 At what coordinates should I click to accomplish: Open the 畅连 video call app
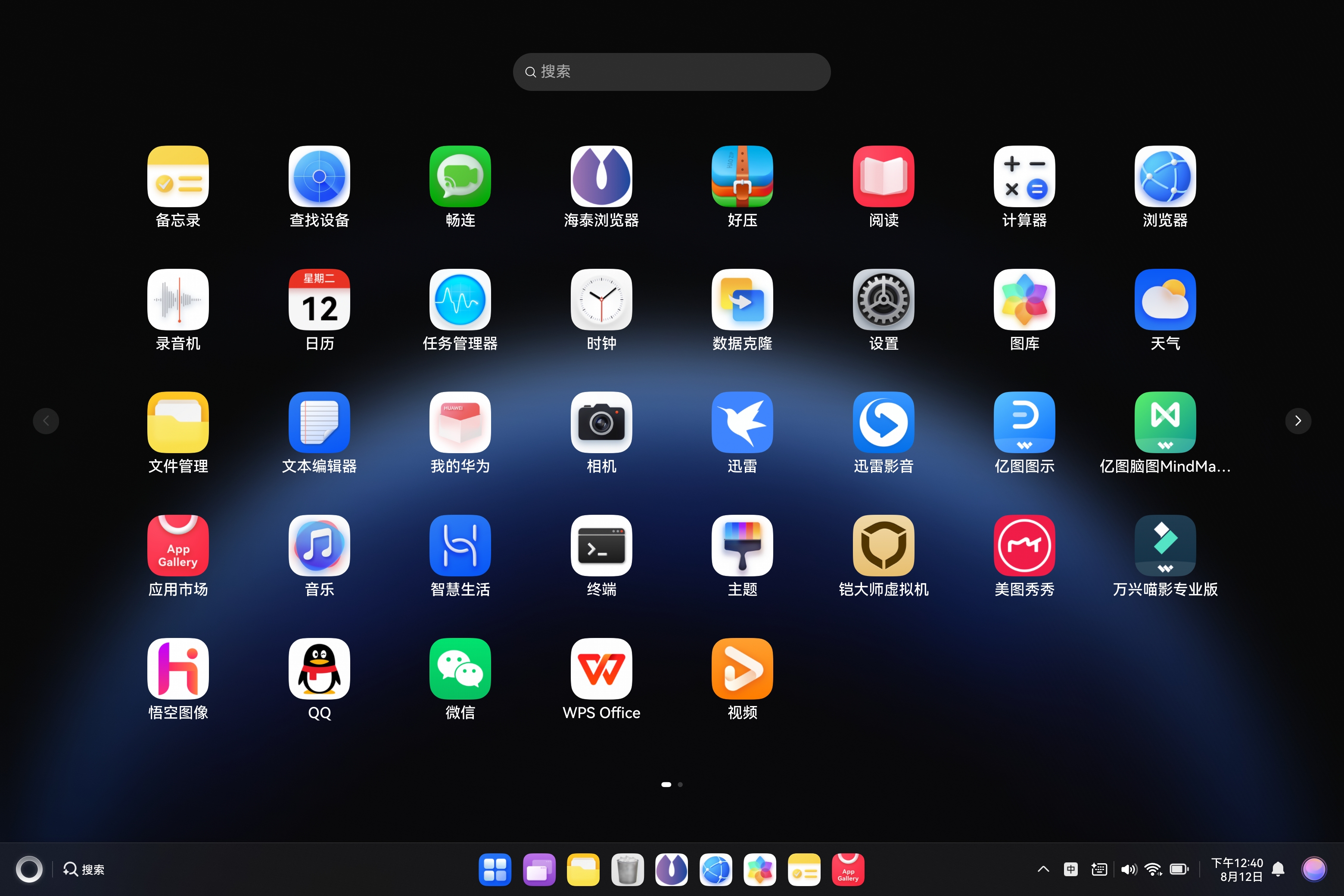[x=460, y=176]
